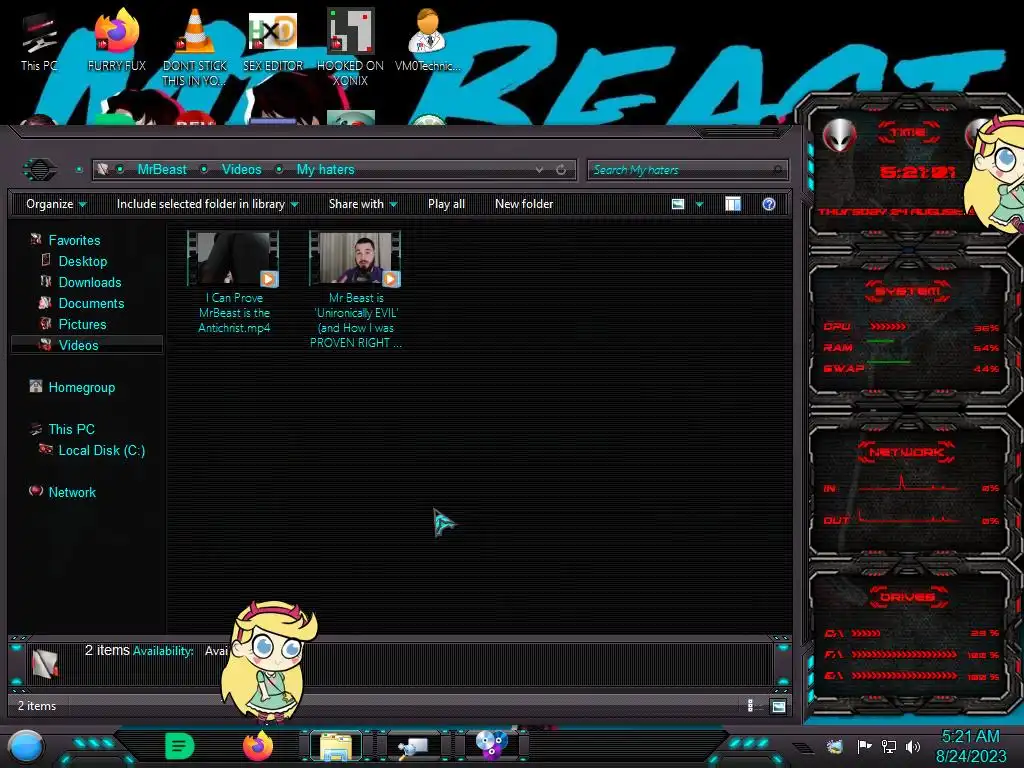1024x768 pixels.
Task: Select Favorites in navigation pane
Action: coord(74,240)
